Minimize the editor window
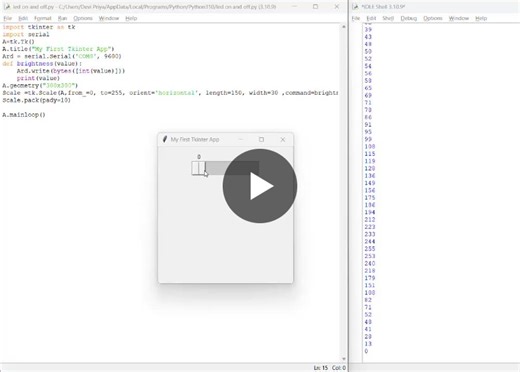This screenshot has height=372, width=520. click(x=294, y=7)
